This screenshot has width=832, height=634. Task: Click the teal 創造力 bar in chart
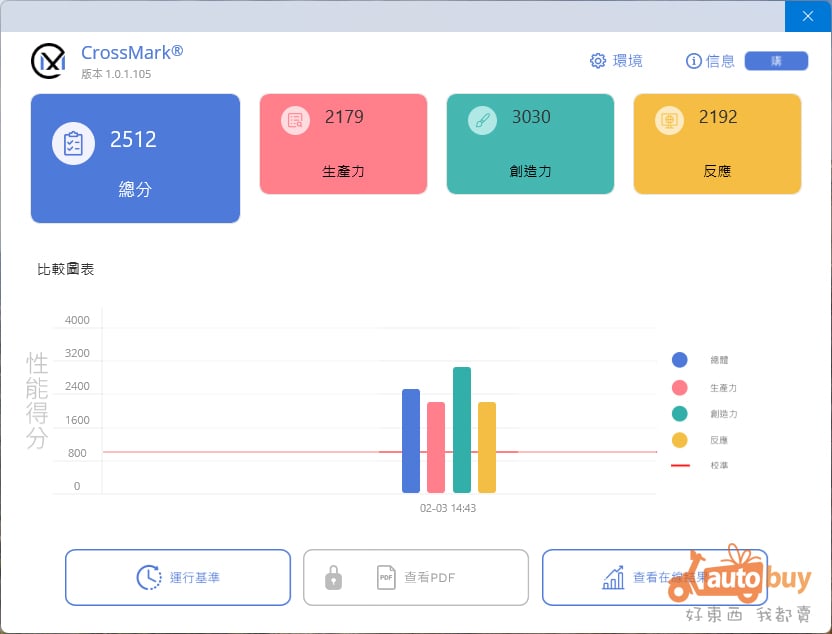pyautogui.click(x=461, y=430)
